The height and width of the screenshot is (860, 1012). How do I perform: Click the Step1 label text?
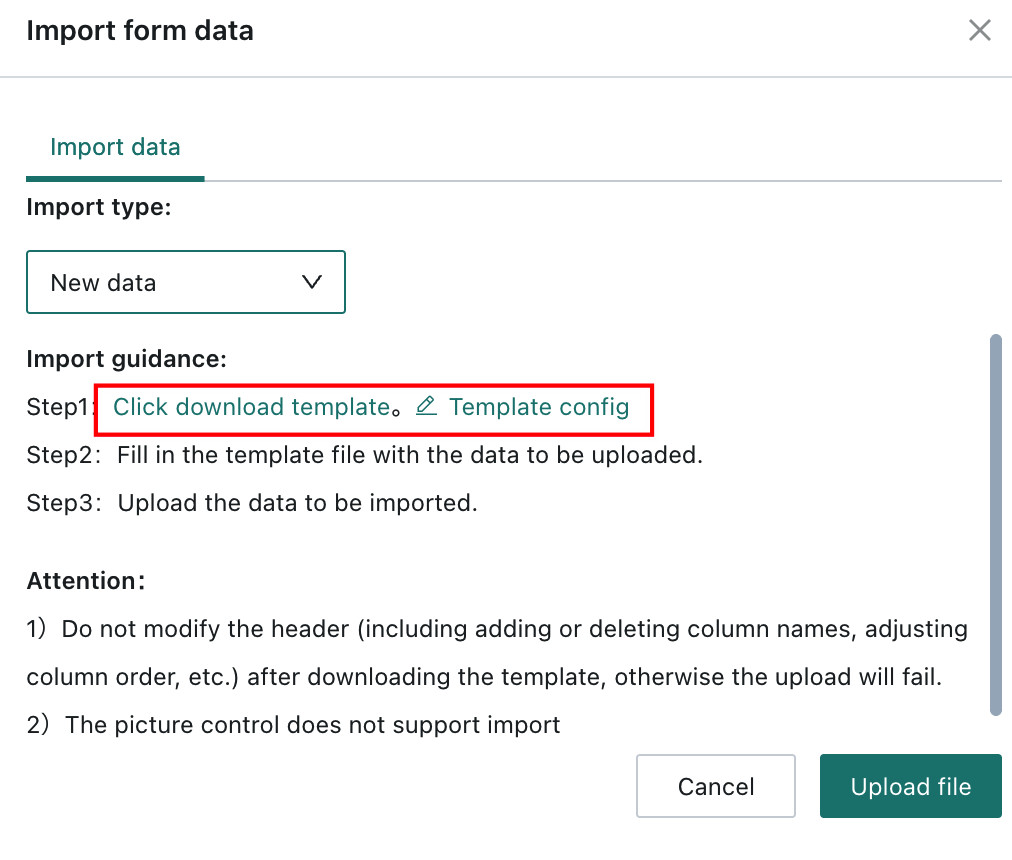59,407
